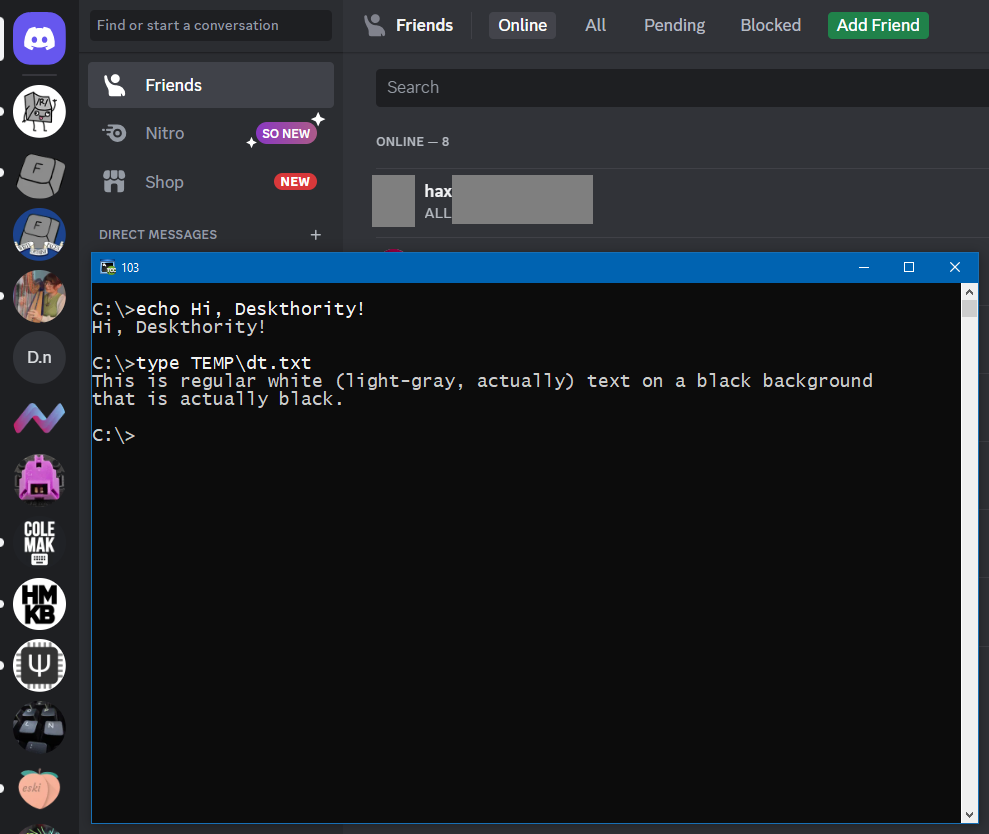
Task: Open the F keycap server
Action: pos(39,175)
